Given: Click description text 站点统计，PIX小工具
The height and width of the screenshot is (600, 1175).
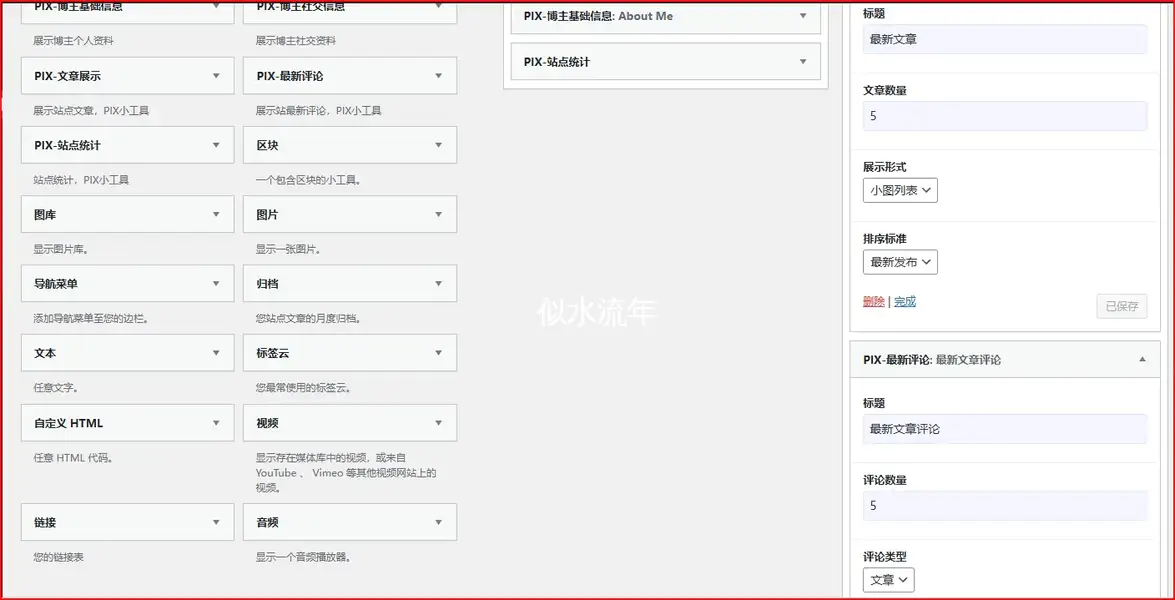Looking at the screenshot, I should tap(81, 181).
